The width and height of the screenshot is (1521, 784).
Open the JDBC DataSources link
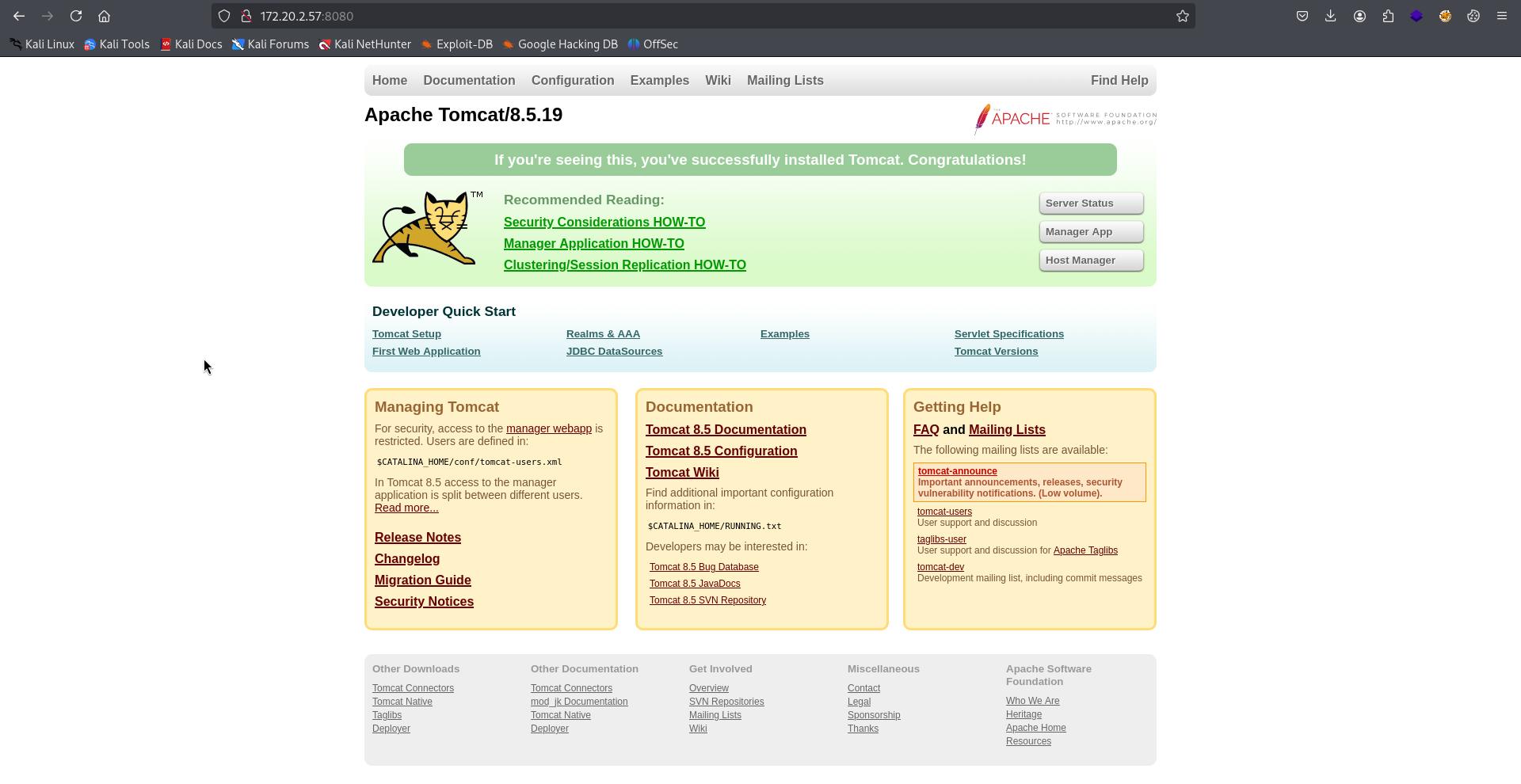[x=614, y=352]
